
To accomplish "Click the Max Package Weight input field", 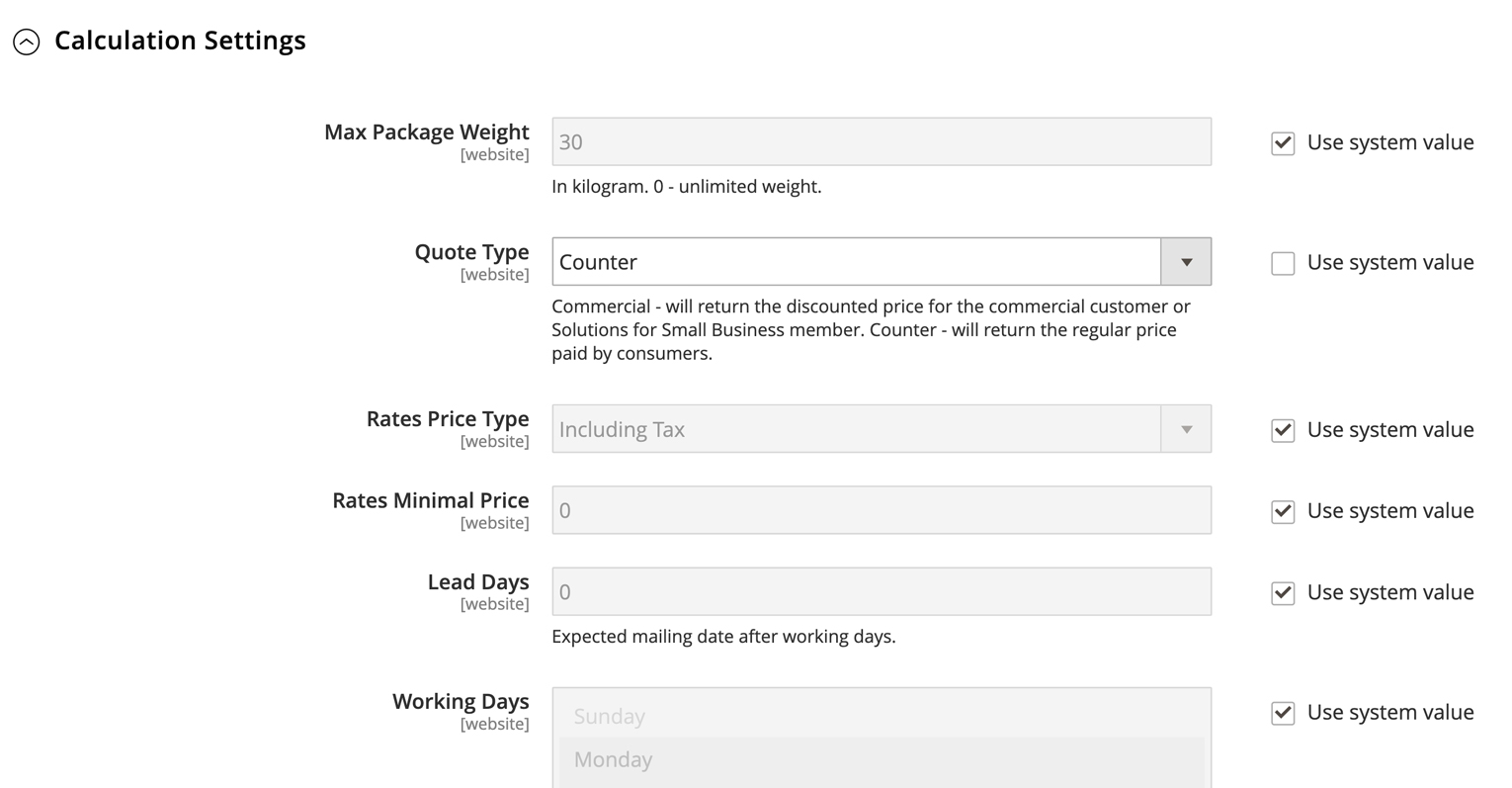I will [x=881, y=141].
